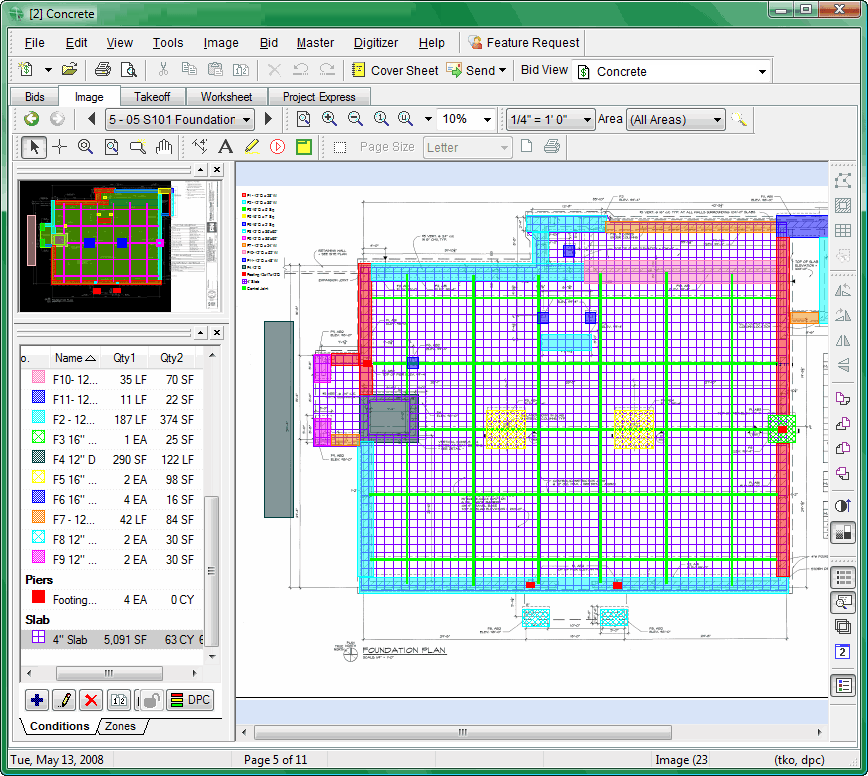Viewport: 868px width, 776px height.
Task: Go to next page arrow
Action: [268, 118]
